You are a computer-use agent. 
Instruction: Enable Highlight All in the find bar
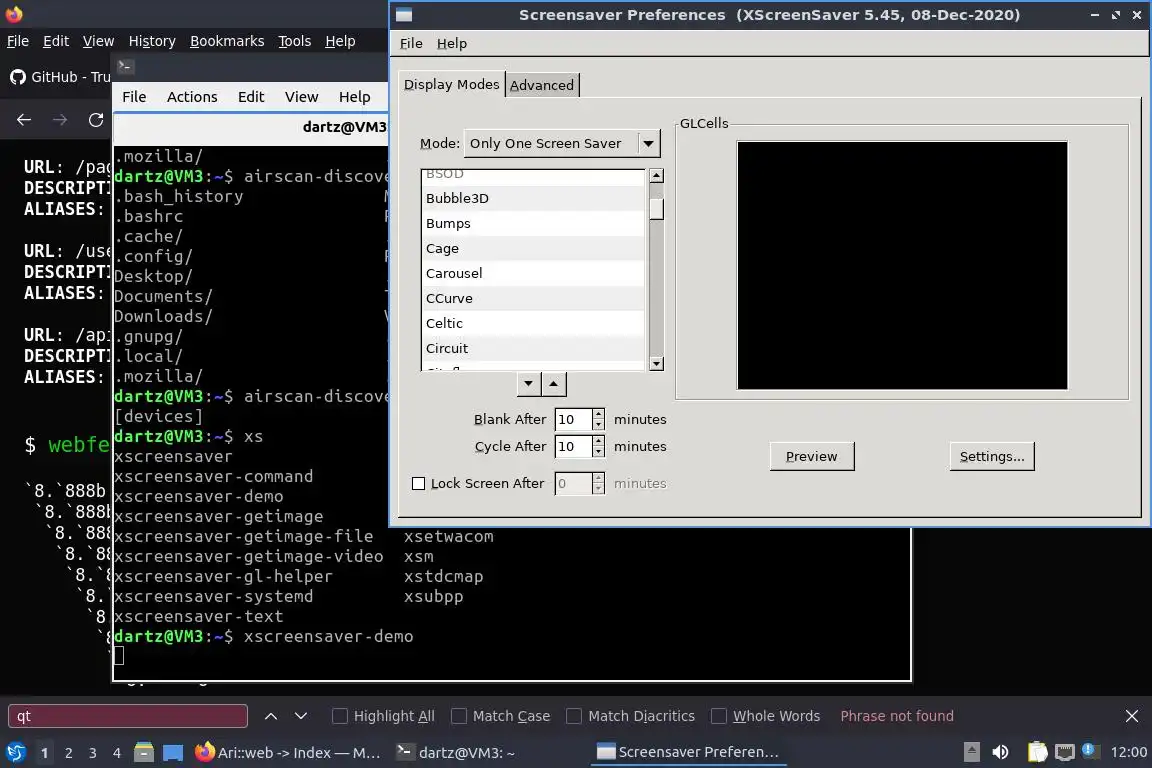(339, 716)
